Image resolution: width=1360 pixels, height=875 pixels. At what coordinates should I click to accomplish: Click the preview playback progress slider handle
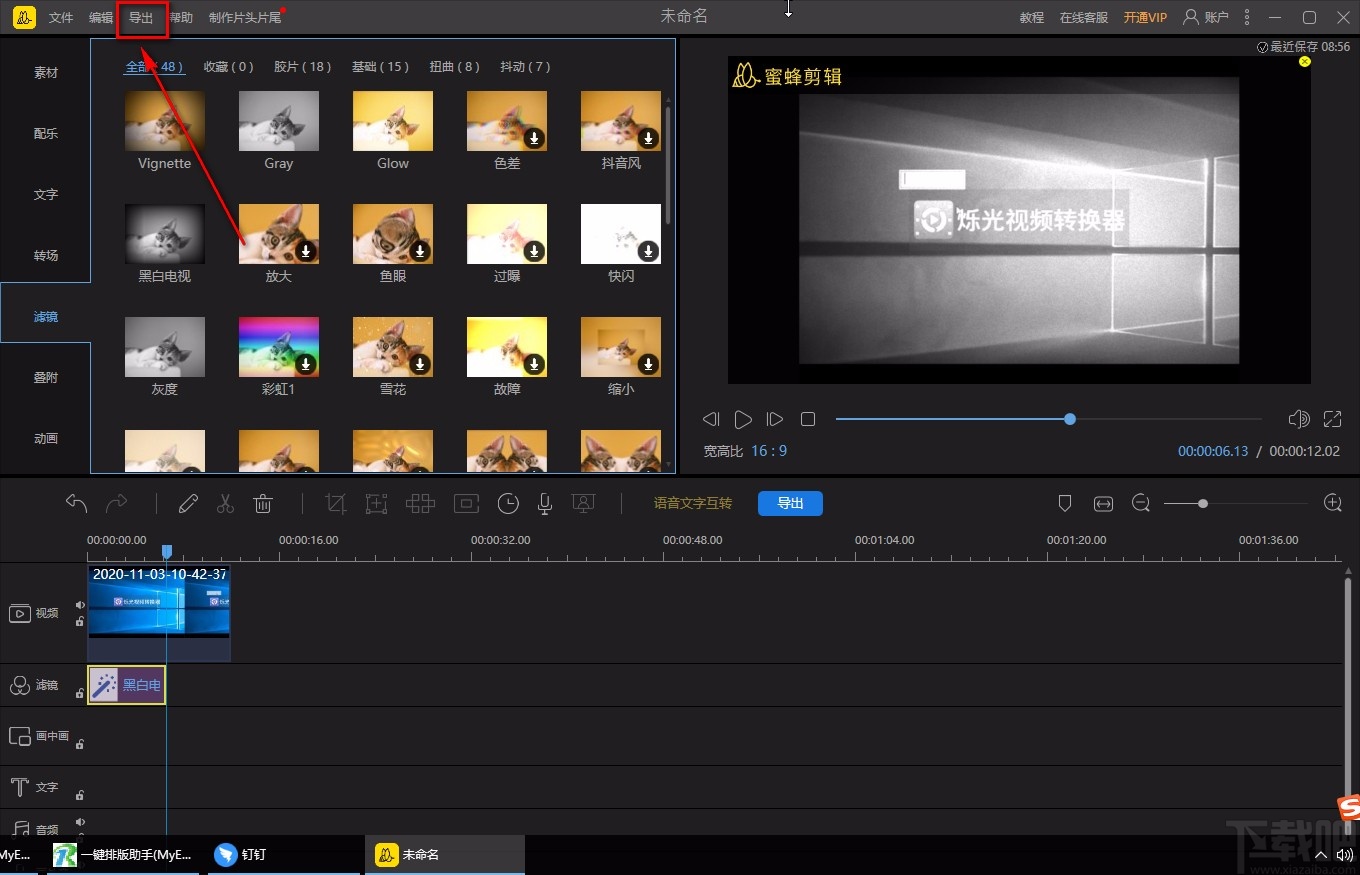(1070, 419)
